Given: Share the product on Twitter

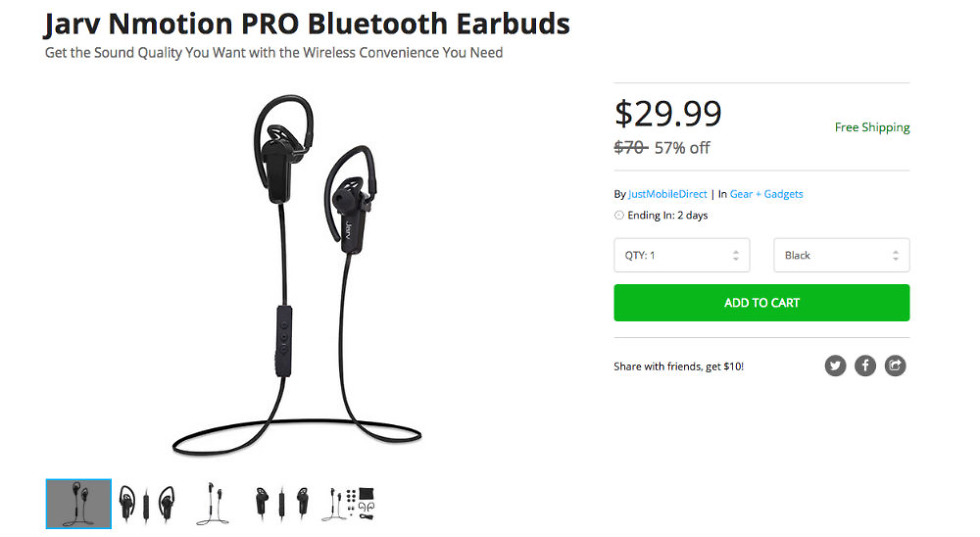Looking at the screenshot, I should (835, 366).
